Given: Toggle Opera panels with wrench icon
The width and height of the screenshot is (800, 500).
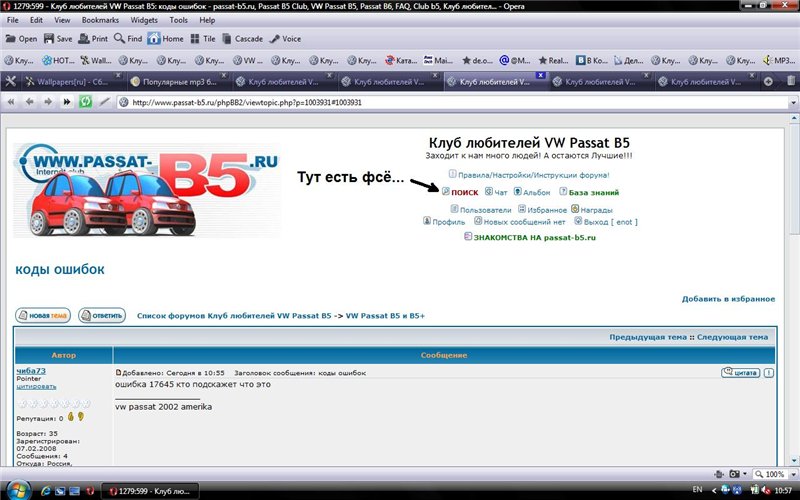Looking at the screenshot, I should pos(11,81).
